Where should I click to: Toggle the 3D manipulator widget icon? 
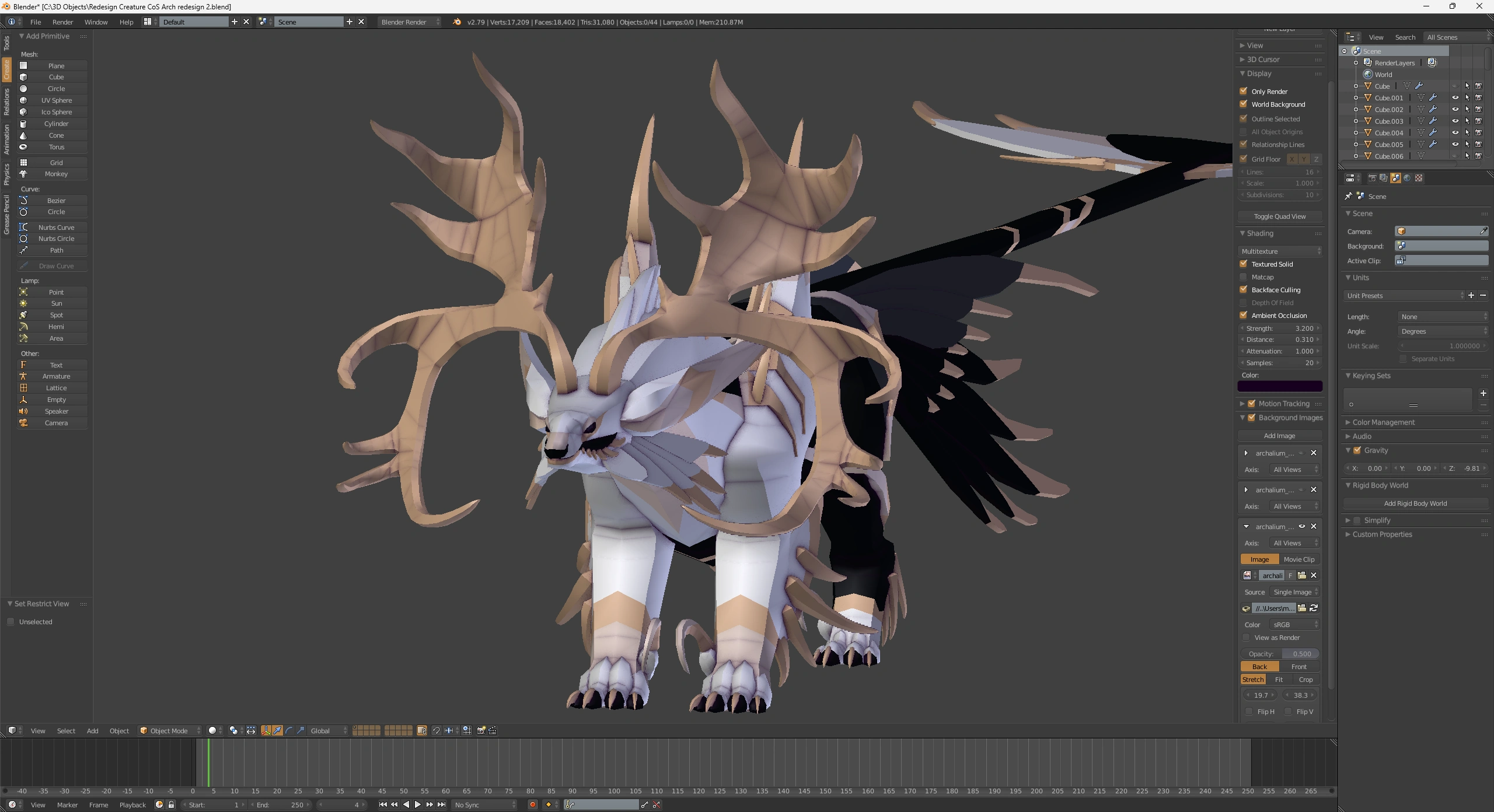coord(266,730)
